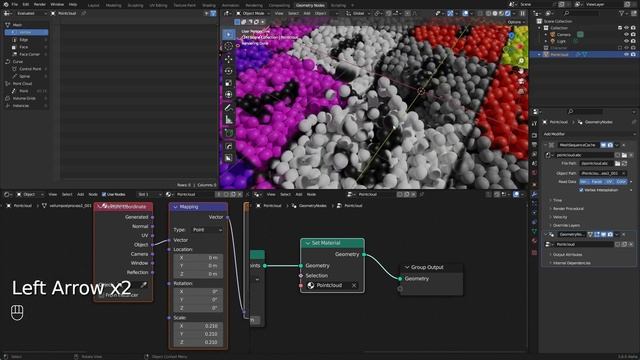
Task: Click the pin icon in spreadsheet header
Action: (x=84, y=13)
